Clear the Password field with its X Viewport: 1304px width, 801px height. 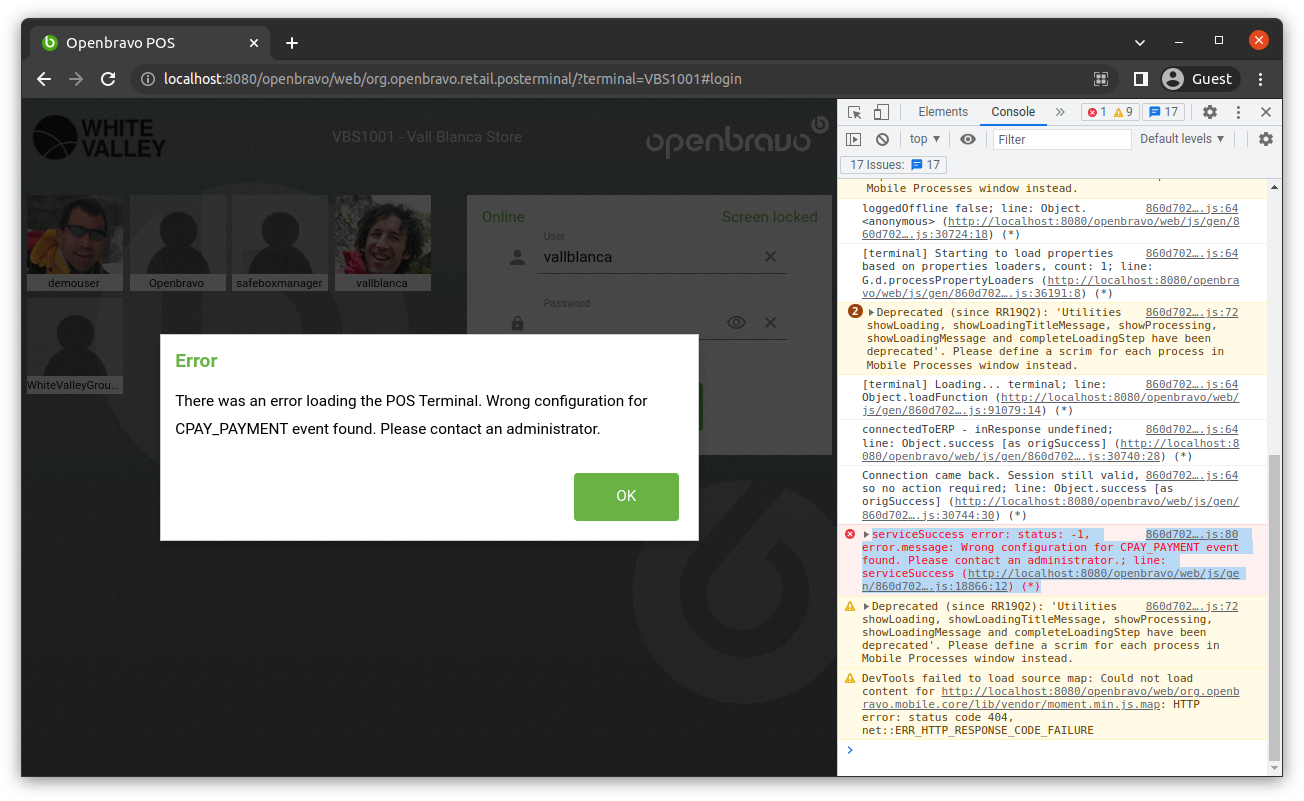pyautogui.click(x=770, y=323)
